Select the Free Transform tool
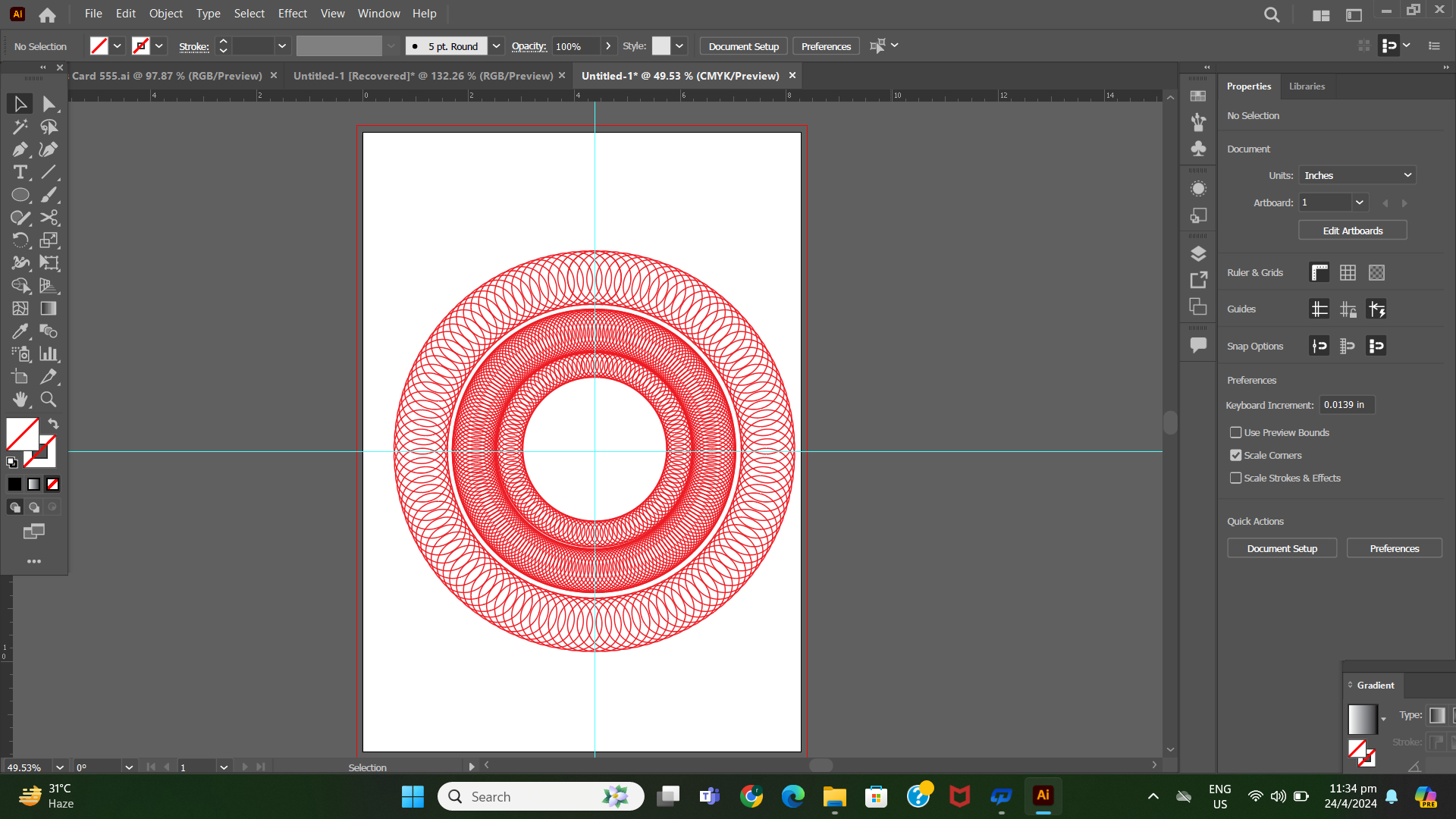The width and height of the screenshot is (1456, 819). [x=49, y=263]
